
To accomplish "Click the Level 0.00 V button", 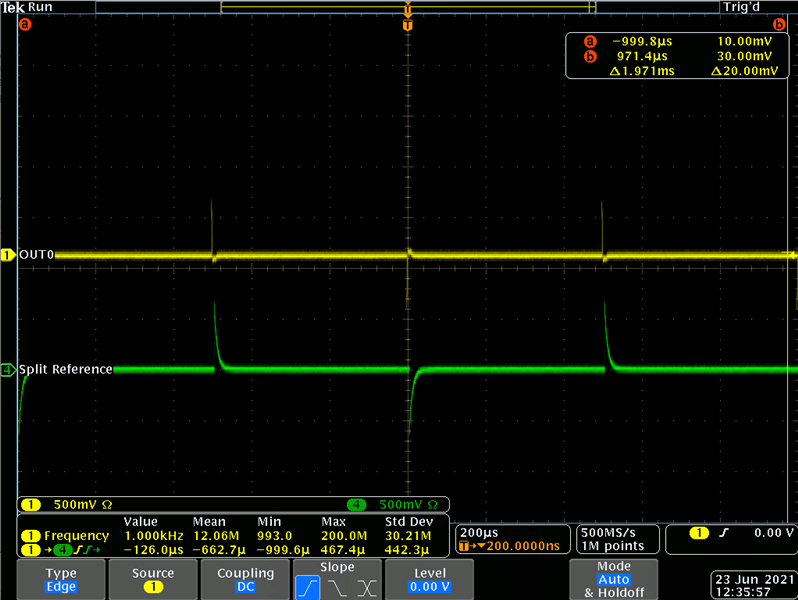I will pos(430,579).
